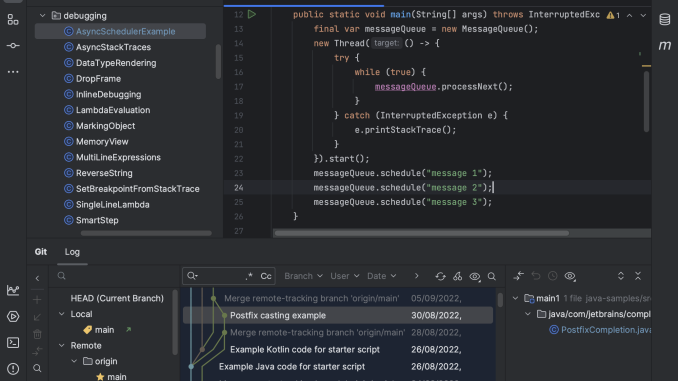Viewport: 678px width, 381px height.
Task: Open the Maven tool window icon
Action: tap(665, 45)
